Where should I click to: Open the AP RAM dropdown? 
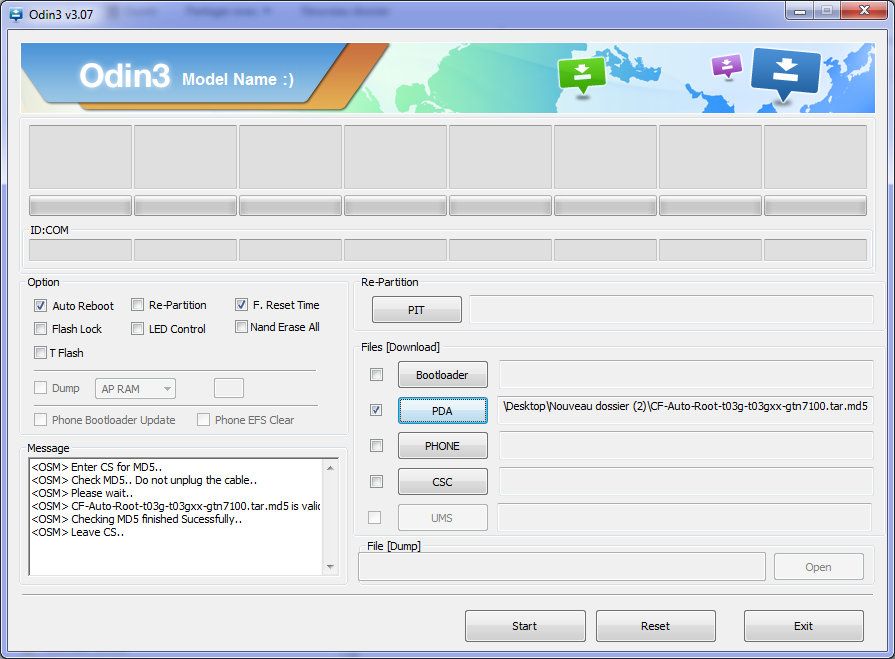[x=135, y=389]
